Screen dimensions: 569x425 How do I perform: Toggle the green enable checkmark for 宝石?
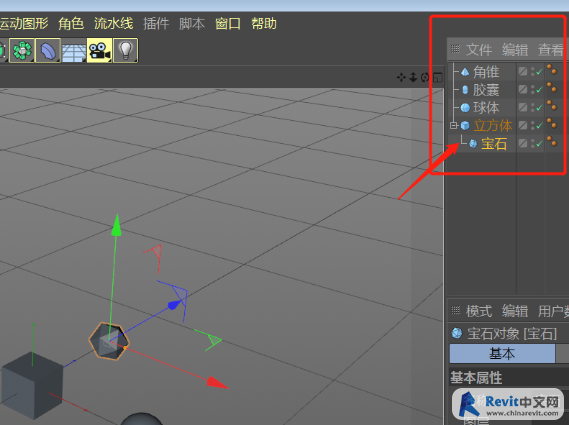tap(539, 144)
